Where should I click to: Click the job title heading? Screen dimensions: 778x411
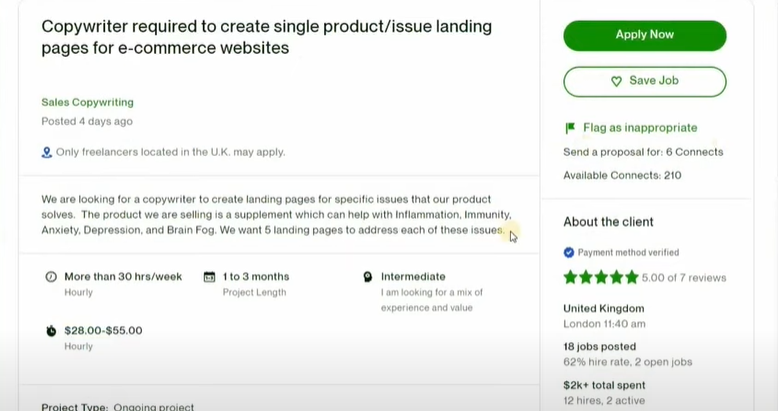tap(266, 36)
